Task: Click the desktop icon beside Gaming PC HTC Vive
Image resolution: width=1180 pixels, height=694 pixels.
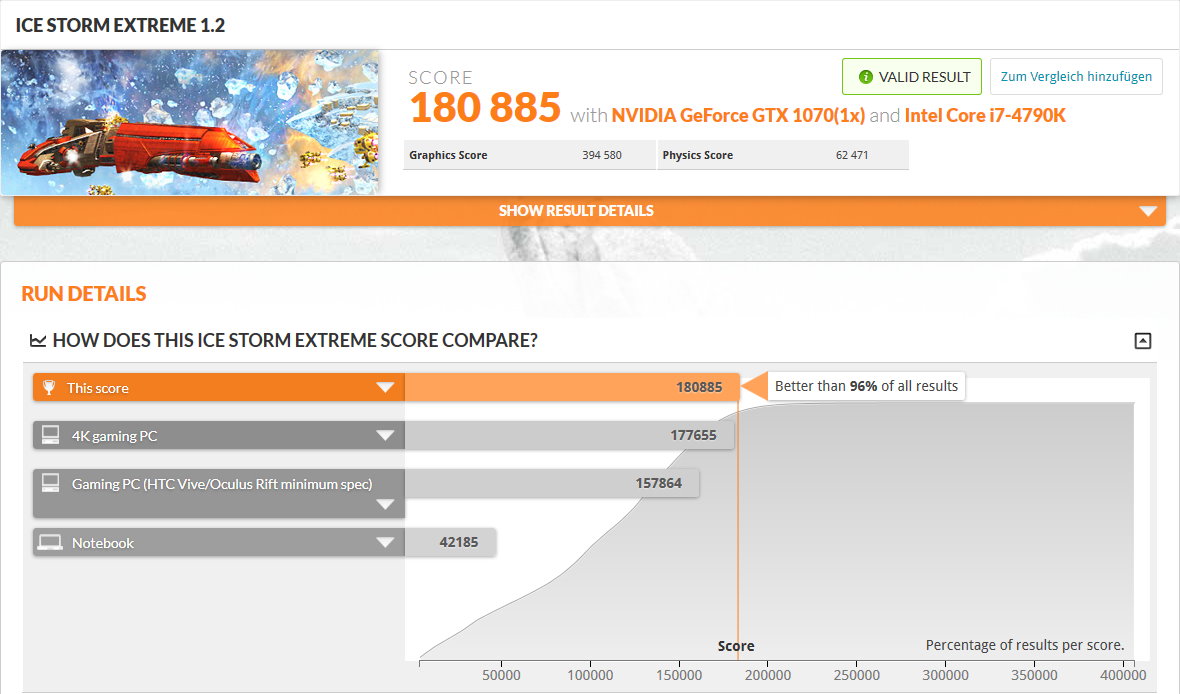Action: (49, 483)
